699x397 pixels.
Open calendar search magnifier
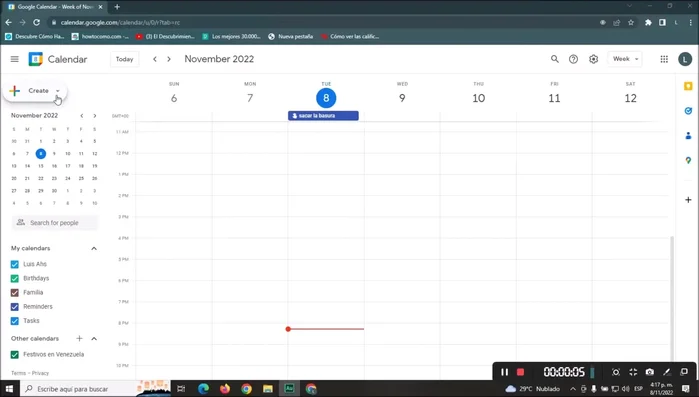[555, 59]
